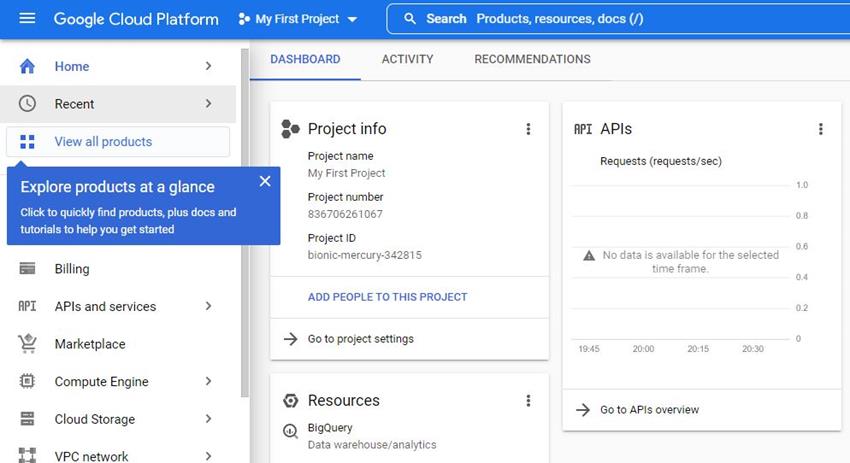Click the Explore products at a glance heading
The width and height of the screenshot is (850, 463).
tap(118, 187)
